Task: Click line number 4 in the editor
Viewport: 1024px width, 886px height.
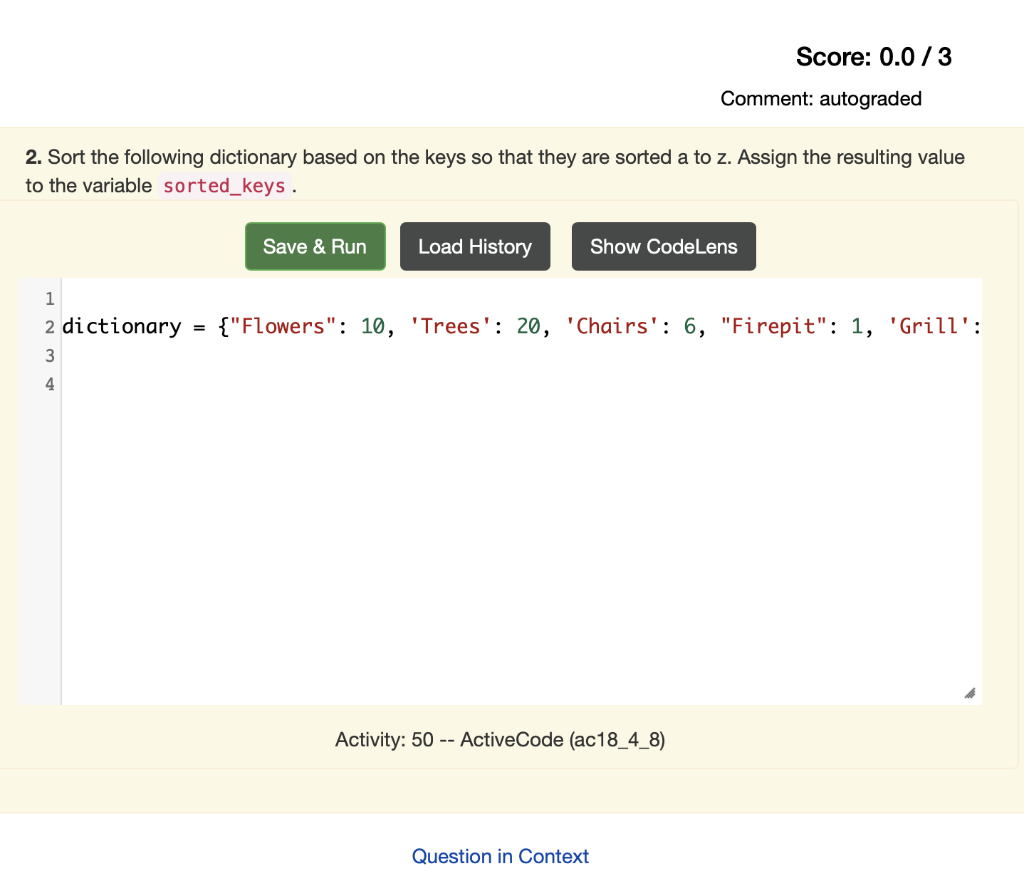Action: (49, 383)
